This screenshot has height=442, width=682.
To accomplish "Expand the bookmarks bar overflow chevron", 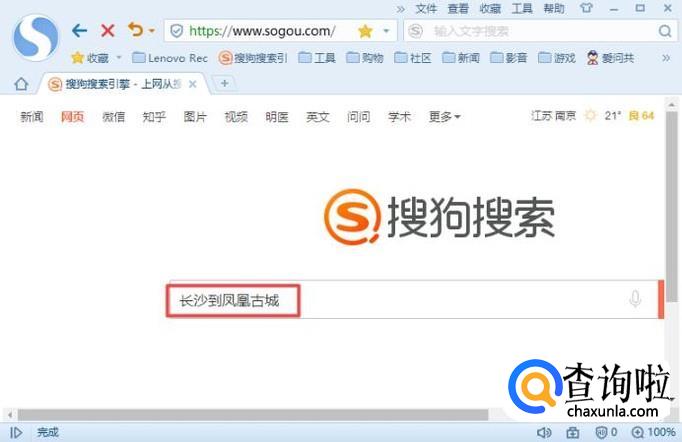I will click(666, 58).
